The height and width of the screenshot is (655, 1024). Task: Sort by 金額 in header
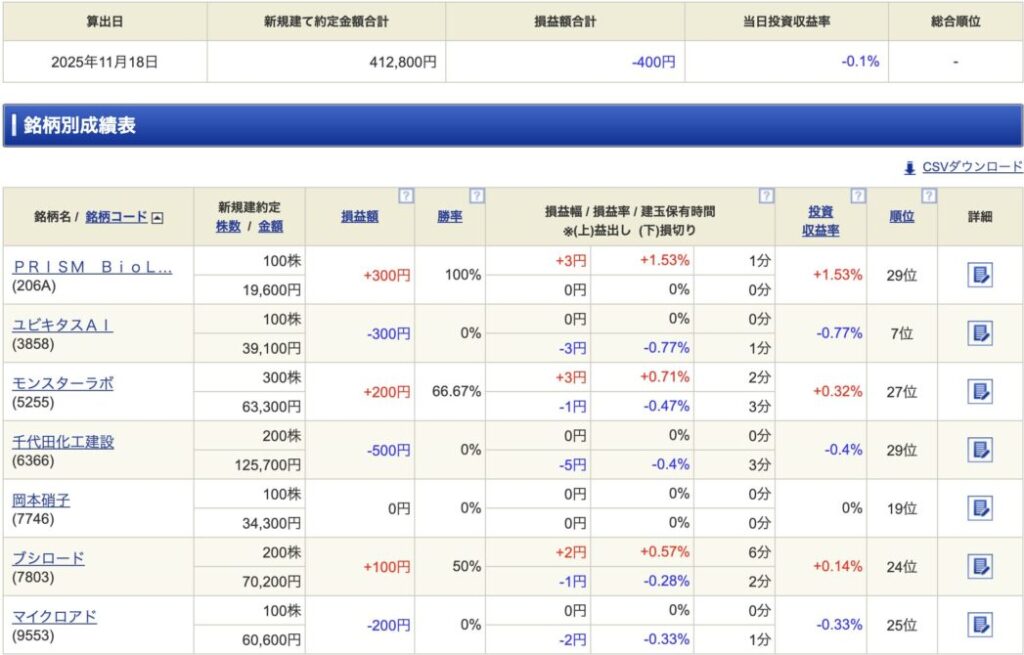tap(270, 227)
